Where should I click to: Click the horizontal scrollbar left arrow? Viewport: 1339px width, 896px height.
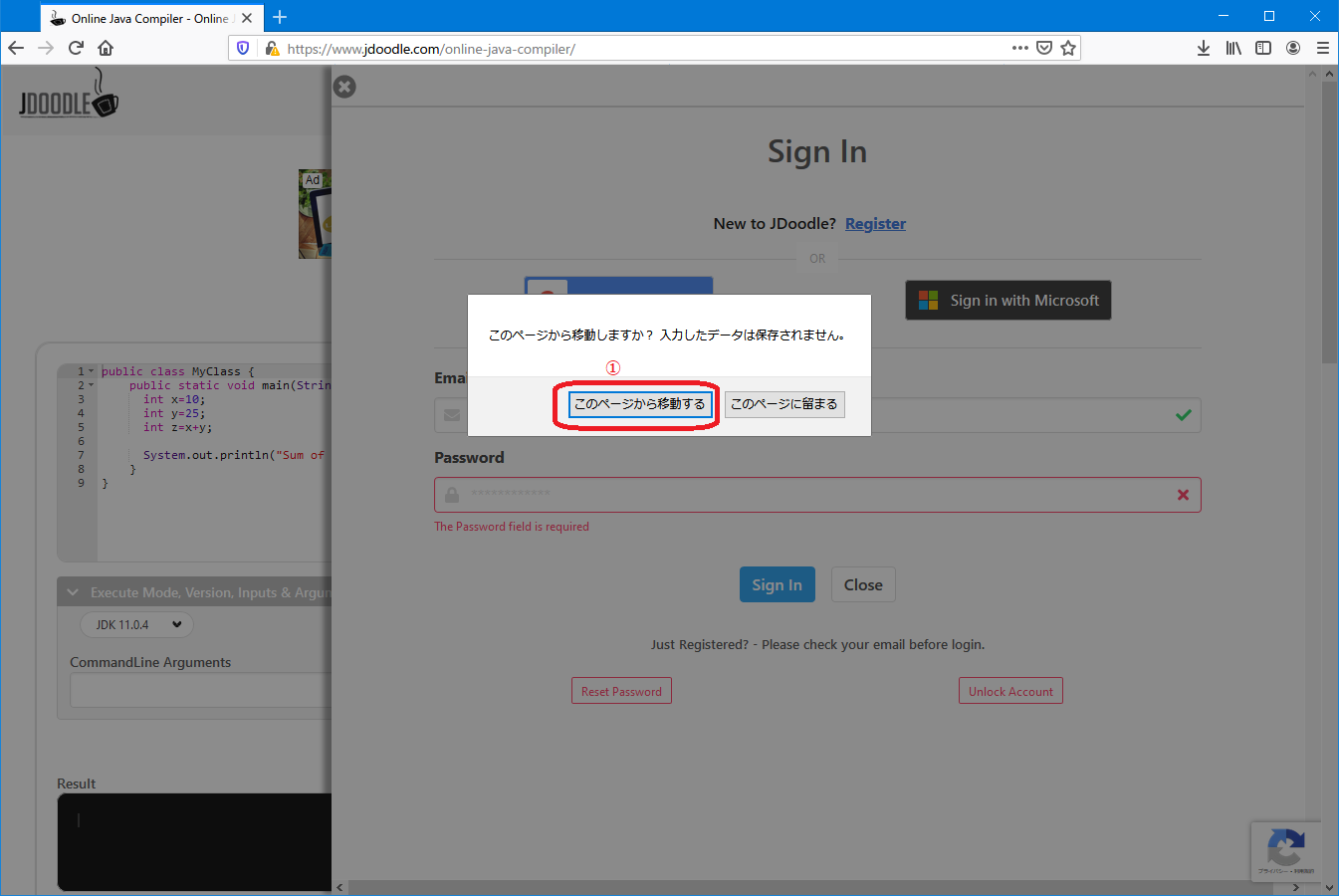(x=339, y=887)
